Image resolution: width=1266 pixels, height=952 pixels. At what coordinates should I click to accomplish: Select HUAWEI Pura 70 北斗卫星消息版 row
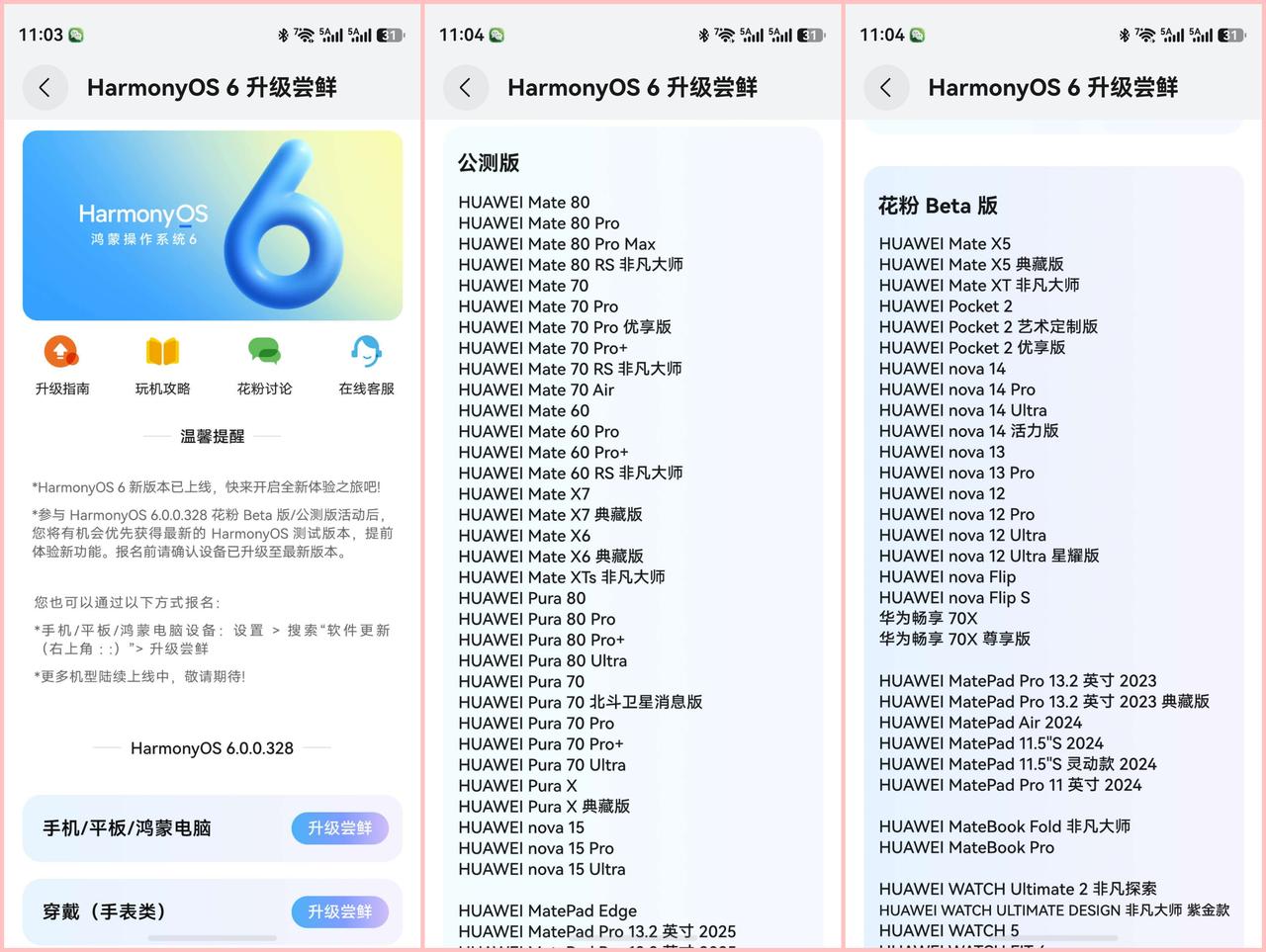(581, 702)
